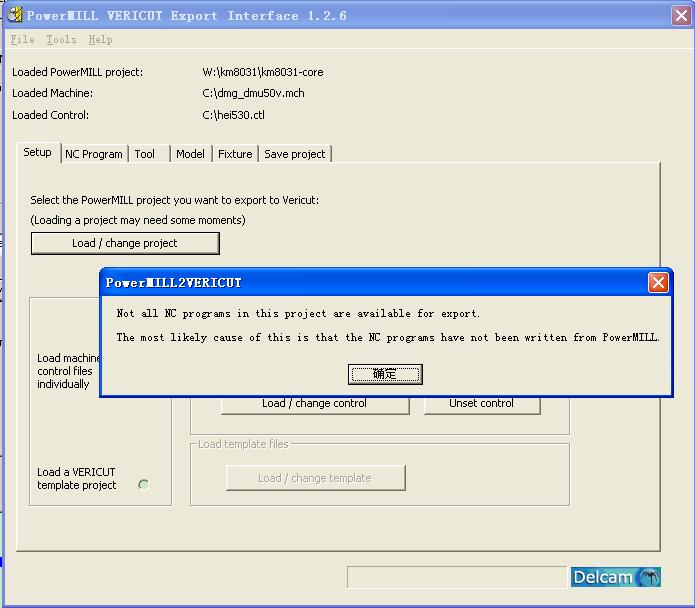
Task: Switch to the Model tab
Action: 190,154
